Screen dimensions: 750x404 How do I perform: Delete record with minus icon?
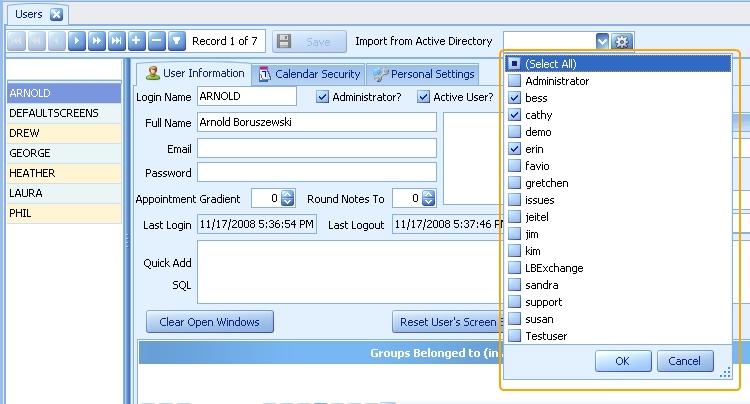pyautogui.click(x=156, y=41)
